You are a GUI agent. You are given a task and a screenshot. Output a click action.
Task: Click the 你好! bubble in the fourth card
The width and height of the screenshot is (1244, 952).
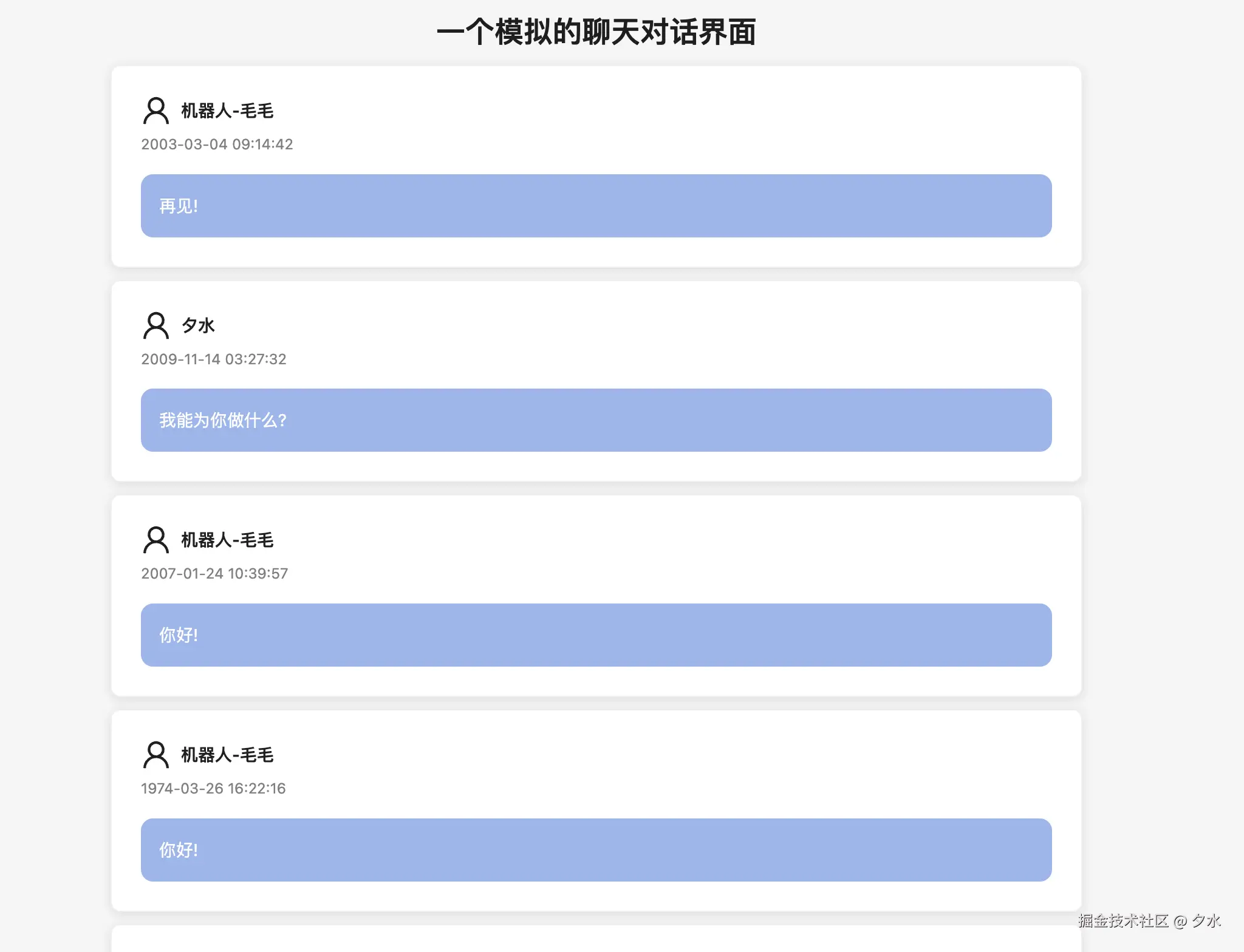[595, 850]
